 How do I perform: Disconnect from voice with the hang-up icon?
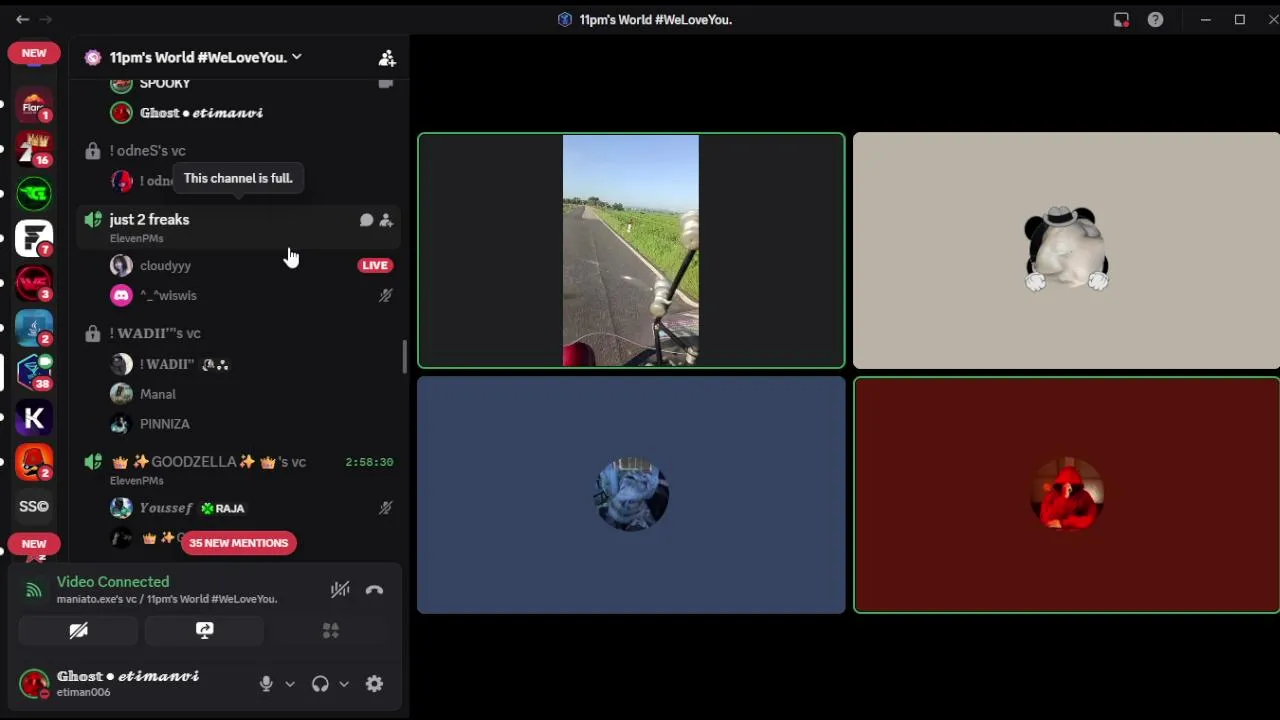(374, 590)
